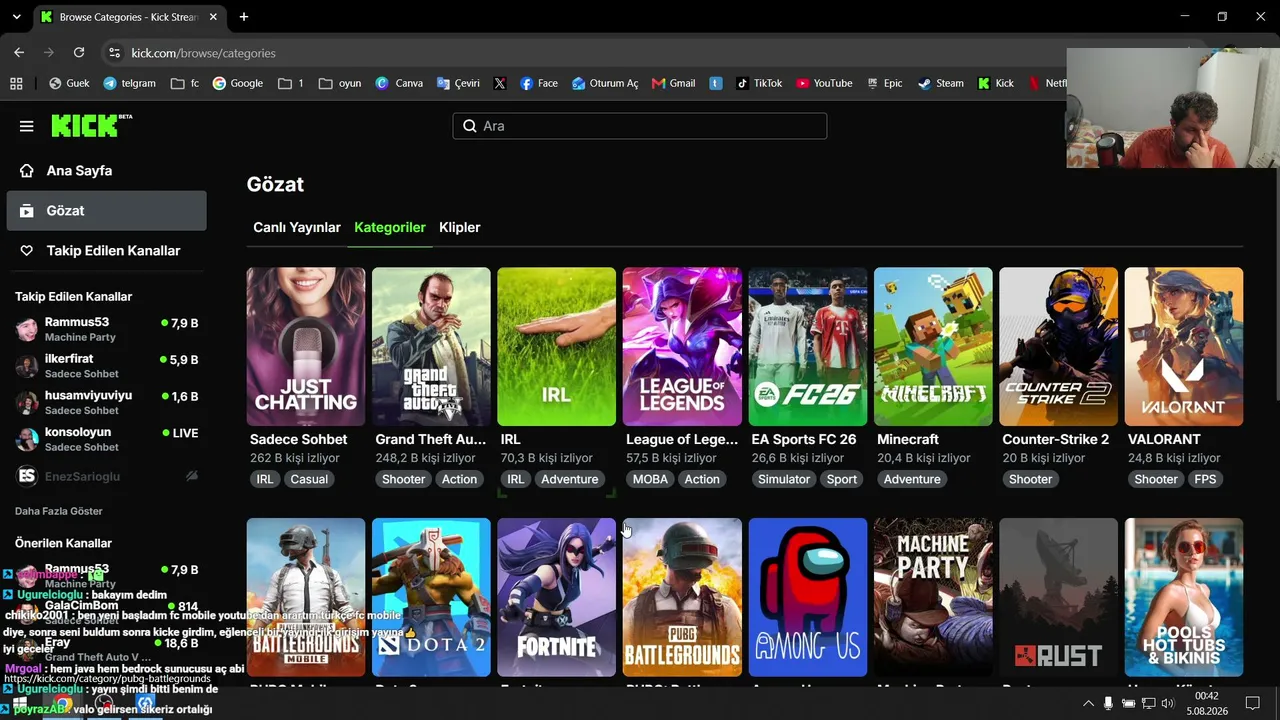This screenshot has height=720, width=1280.
Task: Click Sport tag under EA Sports FC 26
Action: coord(842,479)
